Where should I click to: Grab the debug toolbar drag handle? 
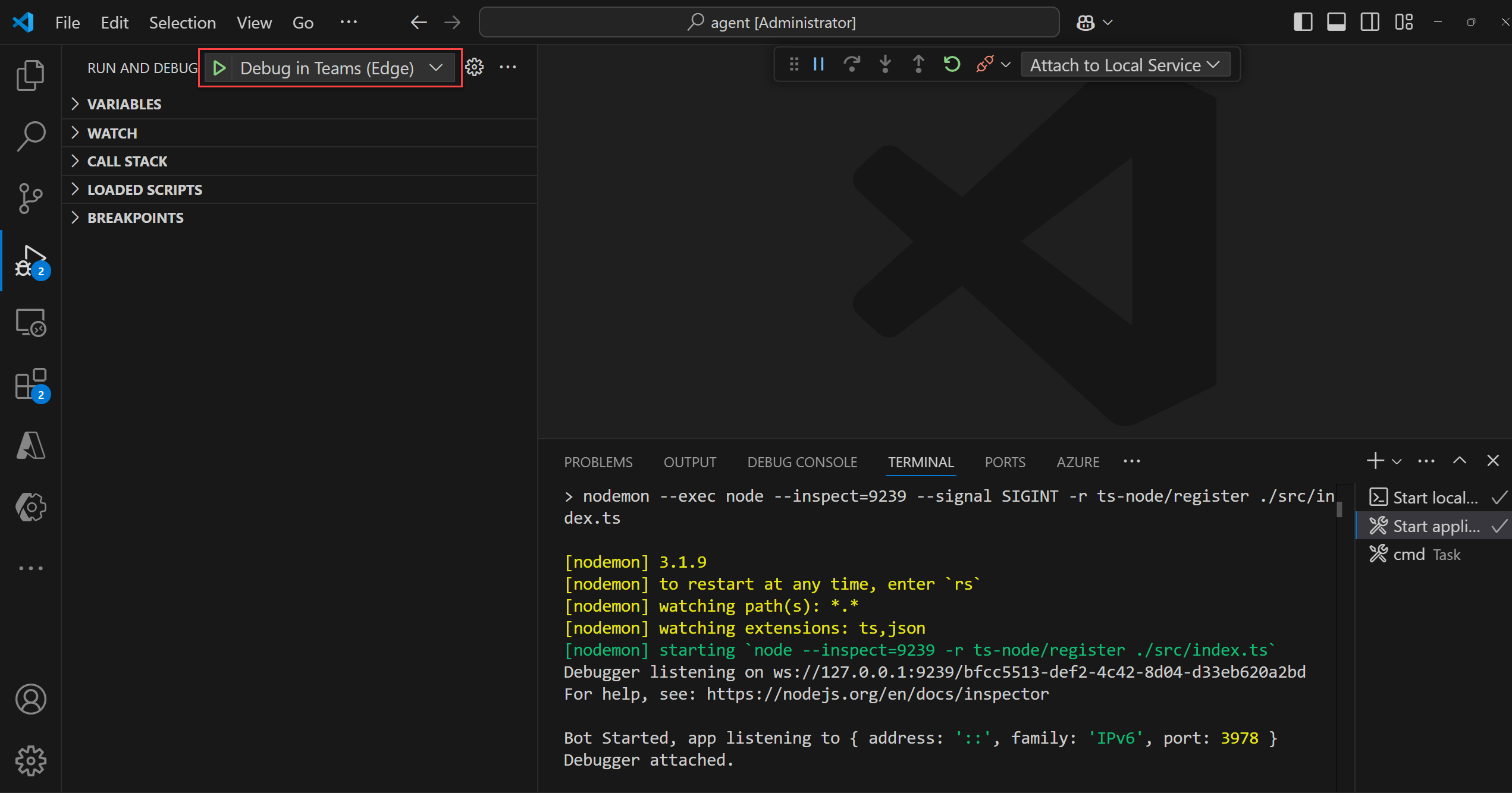(793, 64)
